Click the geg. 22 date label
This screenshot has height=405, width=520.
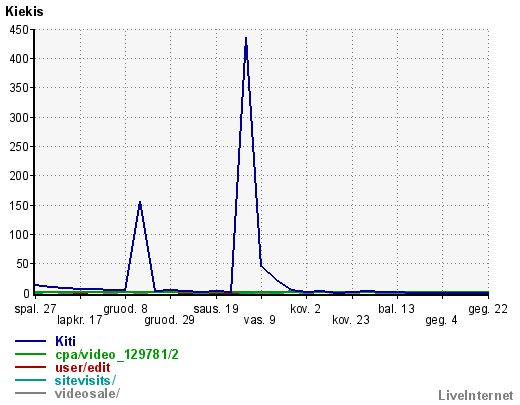coord(488,309)
